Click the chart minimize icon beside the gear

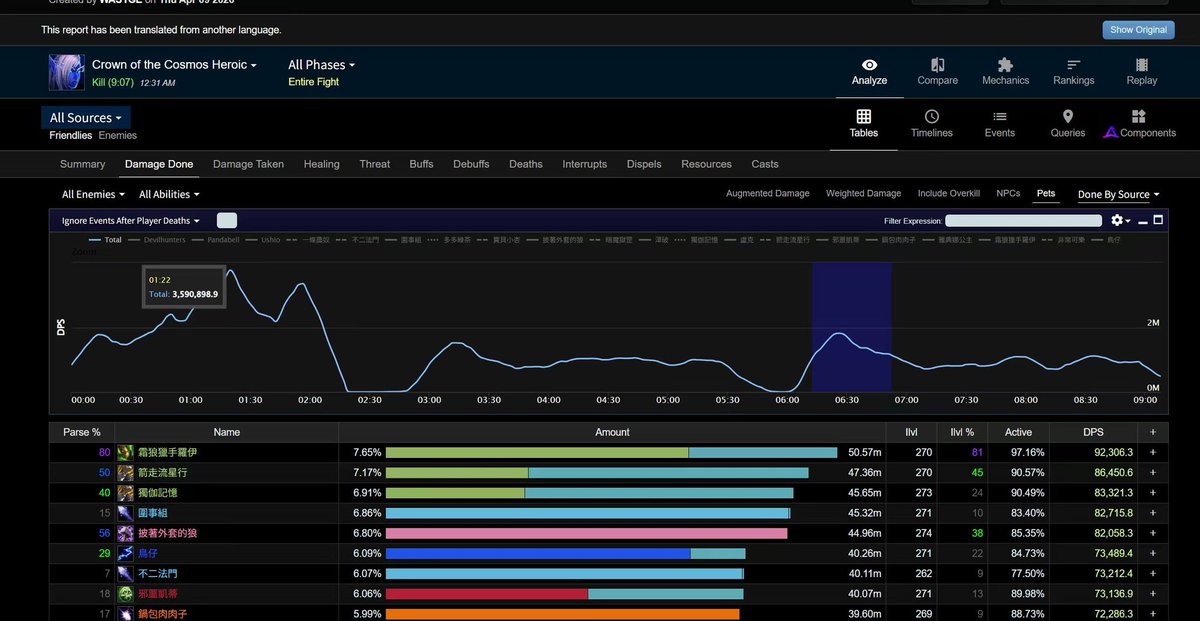[x=1143, y=220]
